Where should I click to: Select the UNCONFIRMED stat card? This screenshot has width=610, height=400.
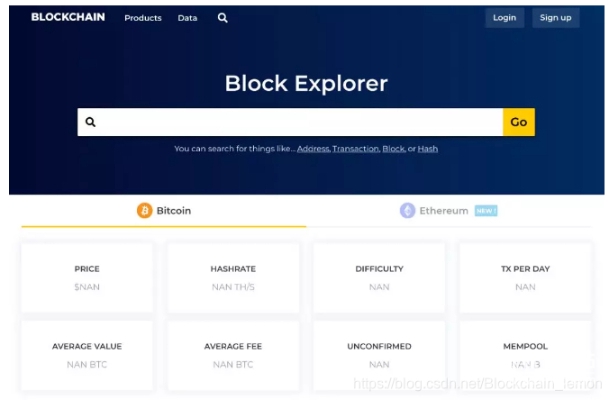[379, 355]
